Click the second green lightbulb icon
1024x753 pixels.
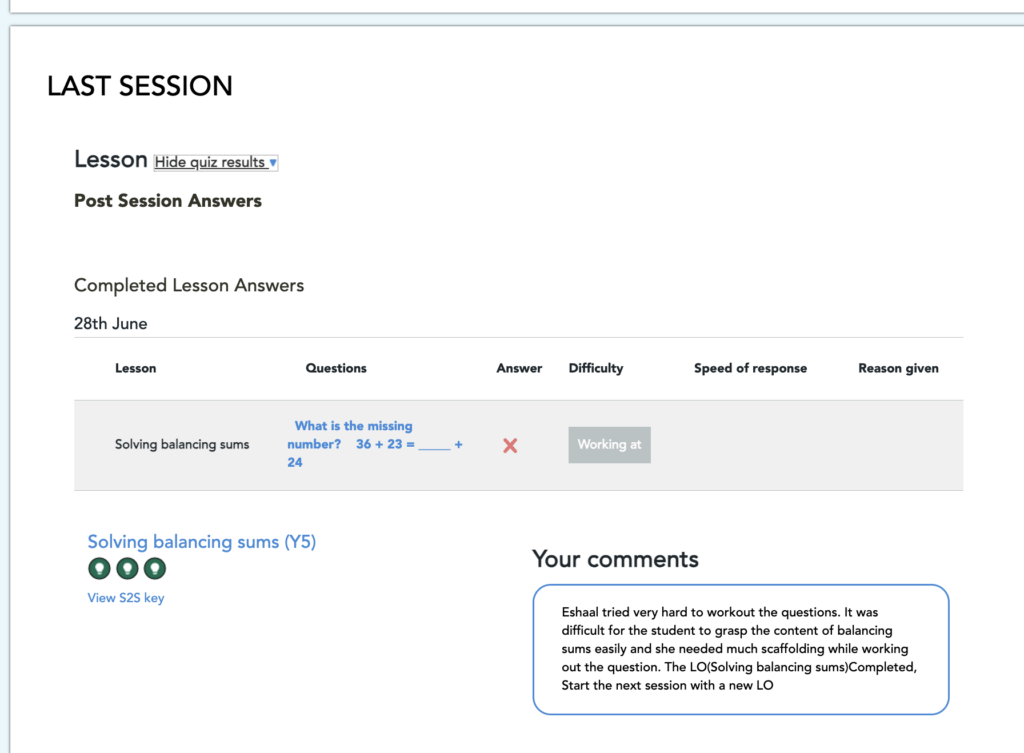127,568
